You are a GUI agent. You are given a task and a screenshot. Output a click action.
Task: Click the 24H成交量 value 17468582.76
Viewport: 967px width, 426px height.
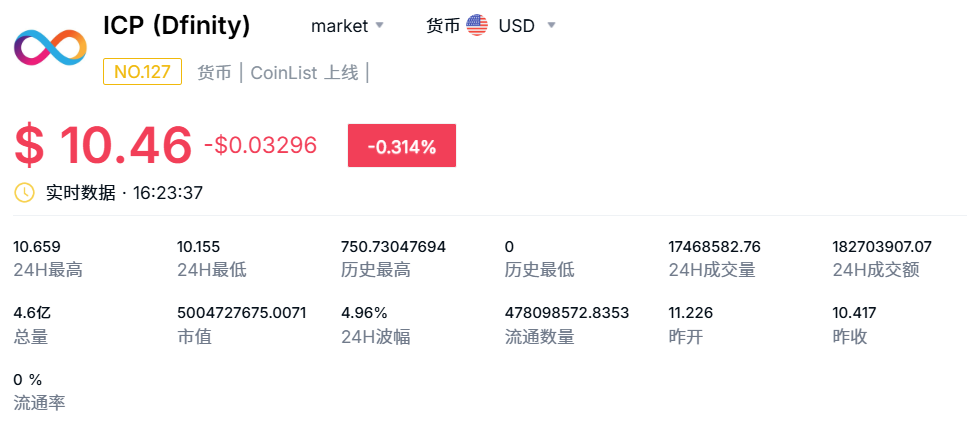[714, 246]
